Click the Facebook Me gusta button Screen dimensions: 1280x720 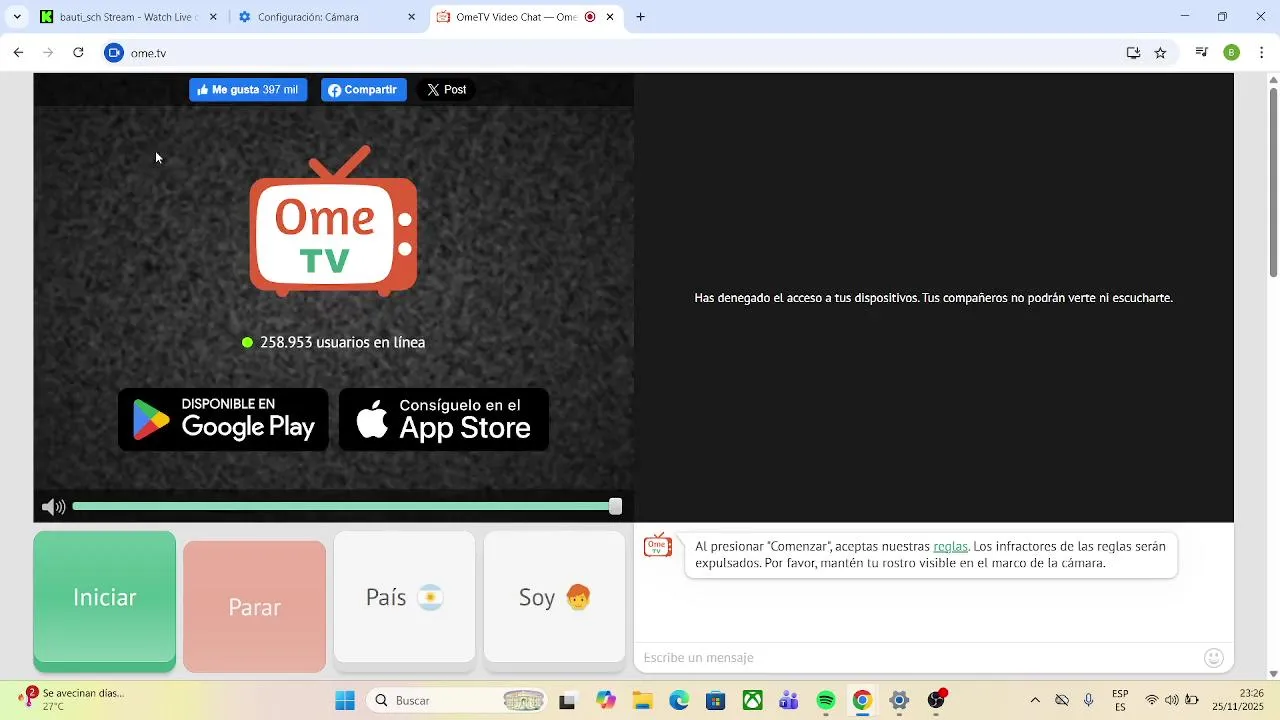point(248,90)
